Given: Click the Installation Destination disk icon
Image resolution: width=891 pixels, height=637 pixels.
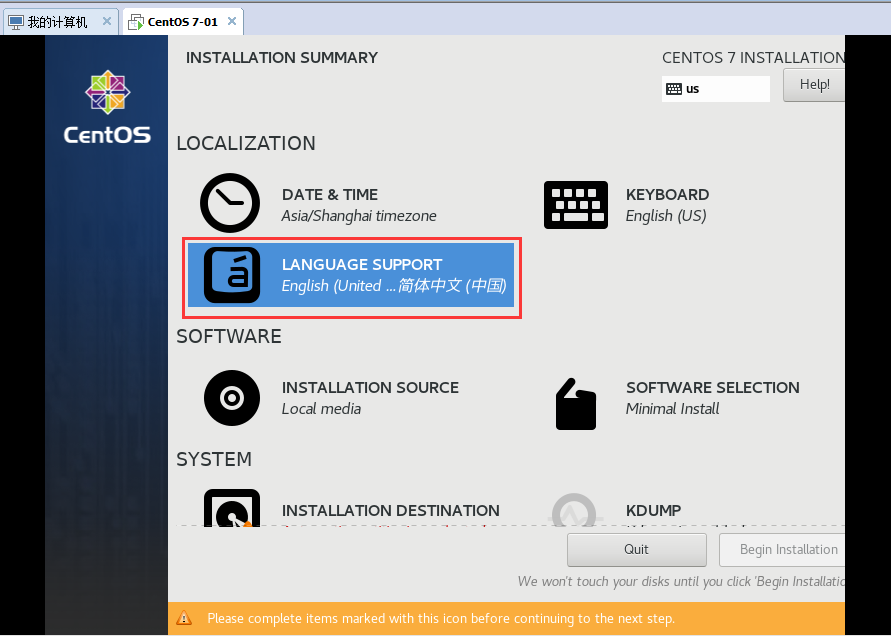Looking at the screenshot, I should click(x=232, y=507).
